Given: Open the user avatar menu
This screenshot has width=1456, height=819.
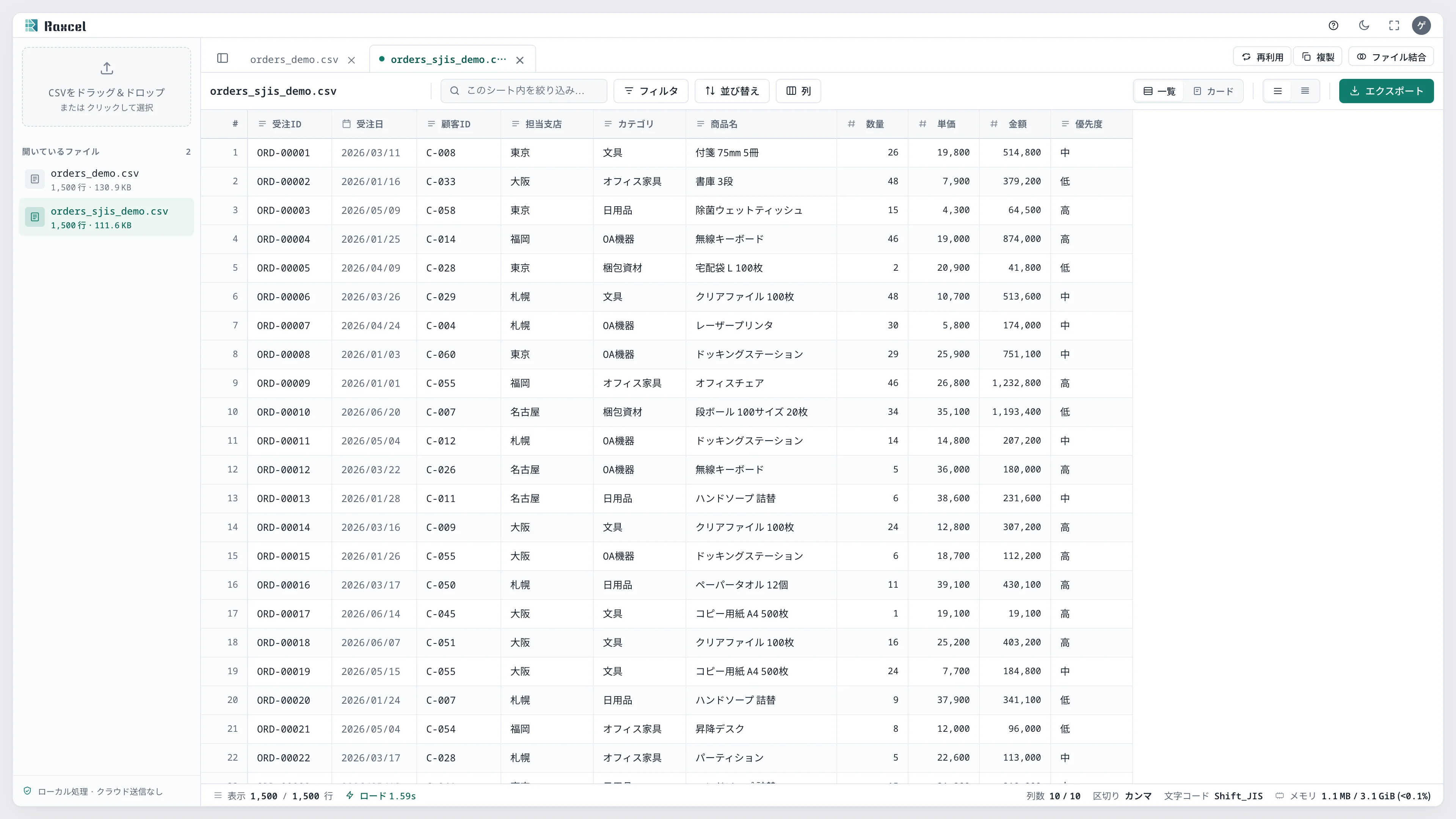Looking at the screenshot, I should click(1421, 25).
